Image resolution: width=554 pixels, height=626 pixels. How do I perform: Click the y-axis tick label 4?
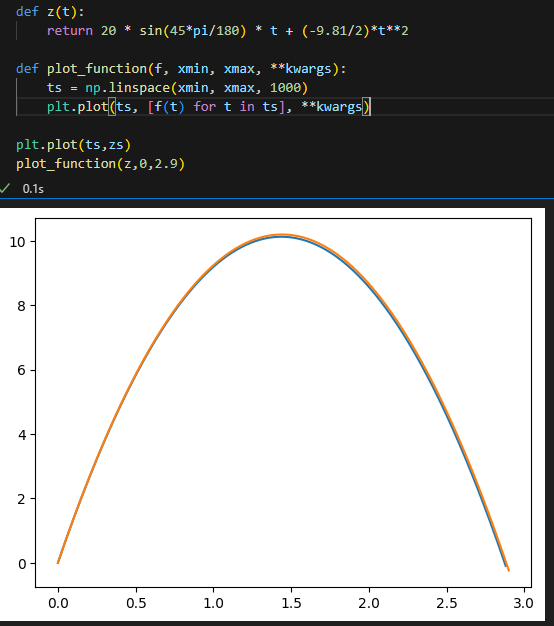21,435
